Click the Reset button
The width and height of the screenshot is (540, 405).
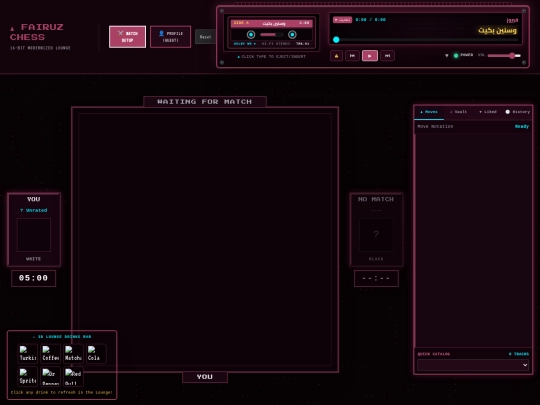[x=205, y=37]
